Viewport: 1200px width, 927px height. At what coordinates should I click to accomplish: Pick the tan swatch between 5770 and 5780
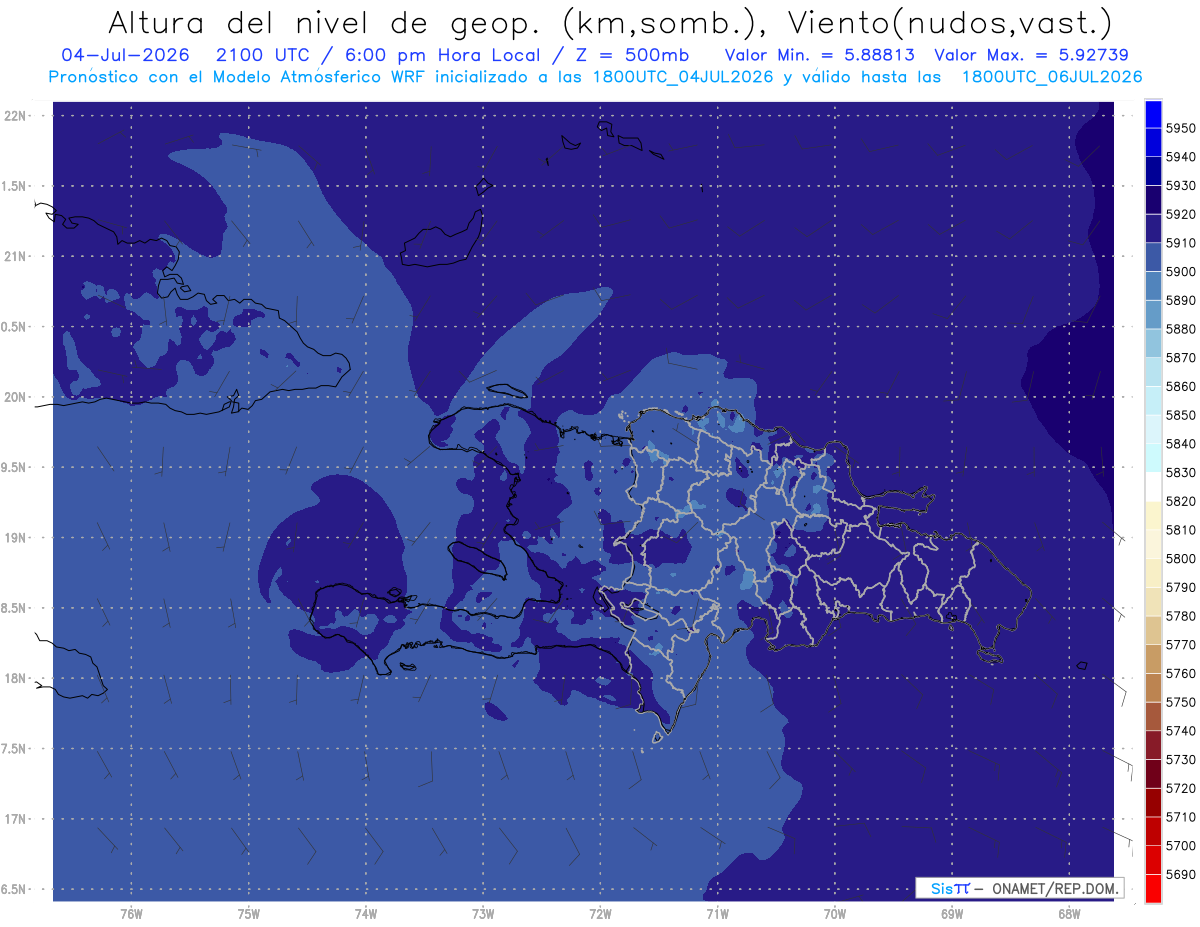click(x=1153, y=630)
